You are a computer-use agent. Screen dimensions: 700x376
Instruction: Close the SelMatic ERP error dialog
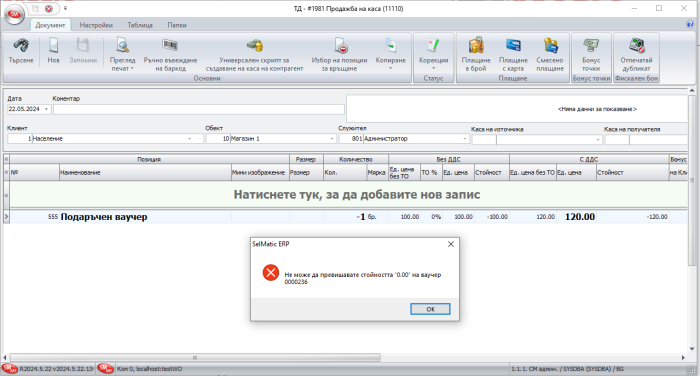pyautogui.click(x=451, y=244)
